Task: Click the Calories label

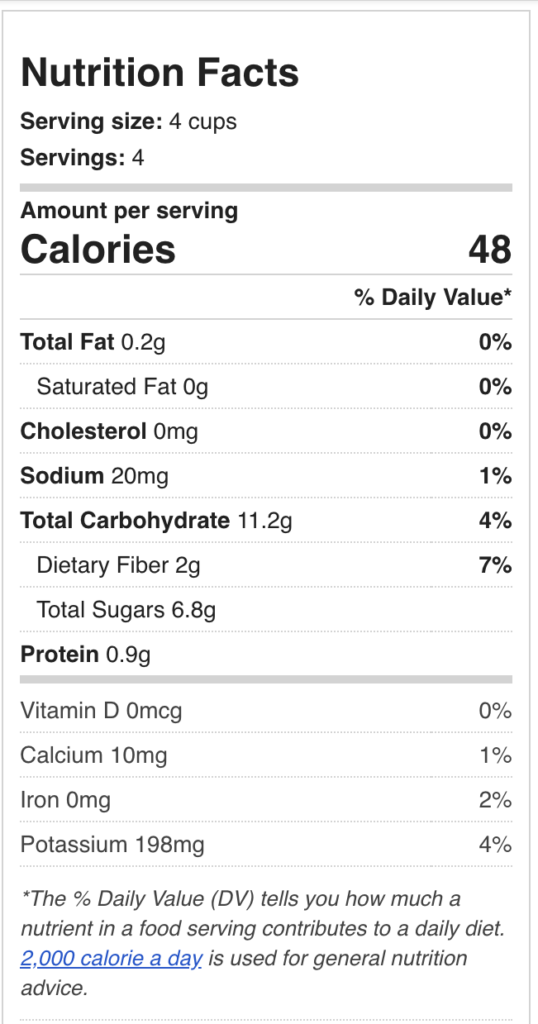Action: coord(98,249)
